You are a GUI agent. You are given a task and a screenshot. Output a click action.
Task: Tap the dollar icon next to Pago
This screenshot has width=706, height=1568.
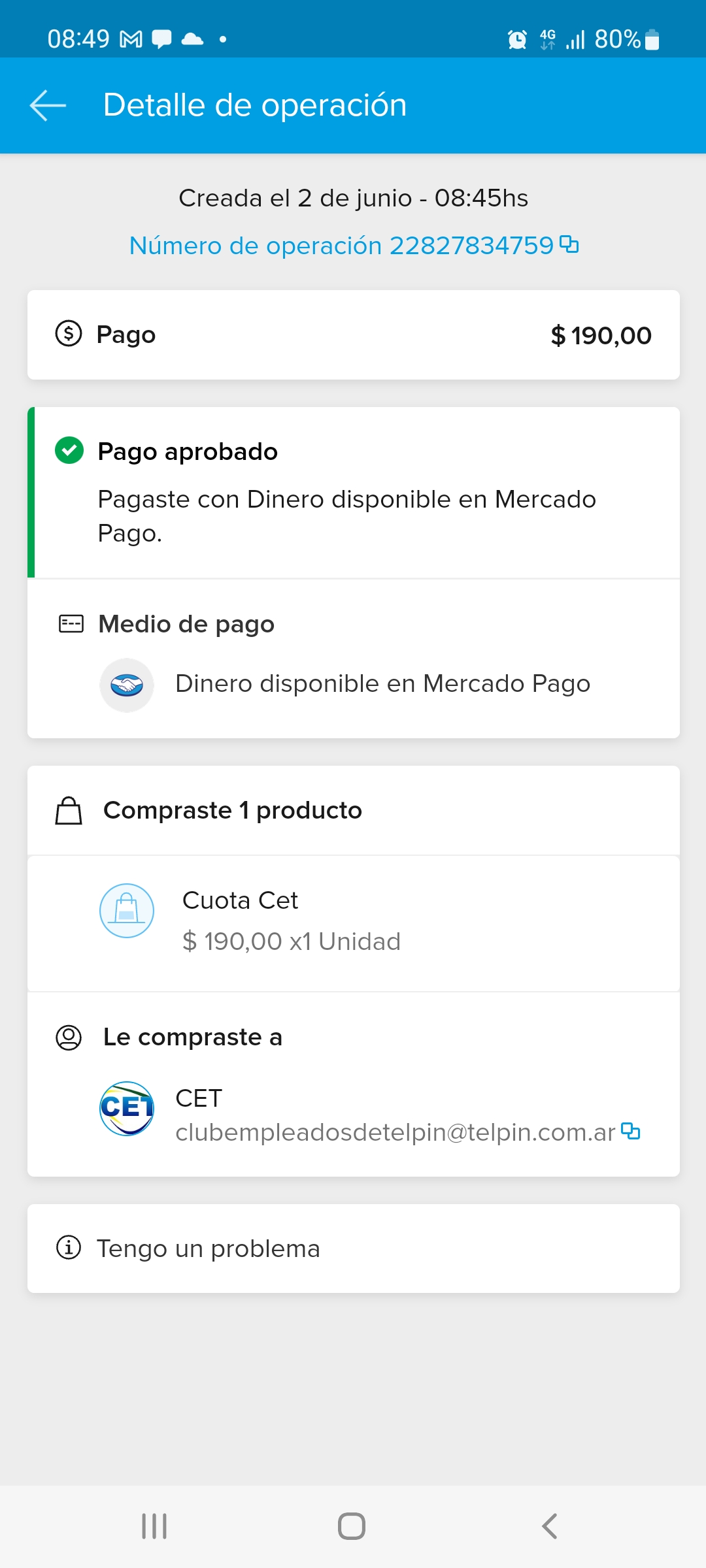point(69,334)
